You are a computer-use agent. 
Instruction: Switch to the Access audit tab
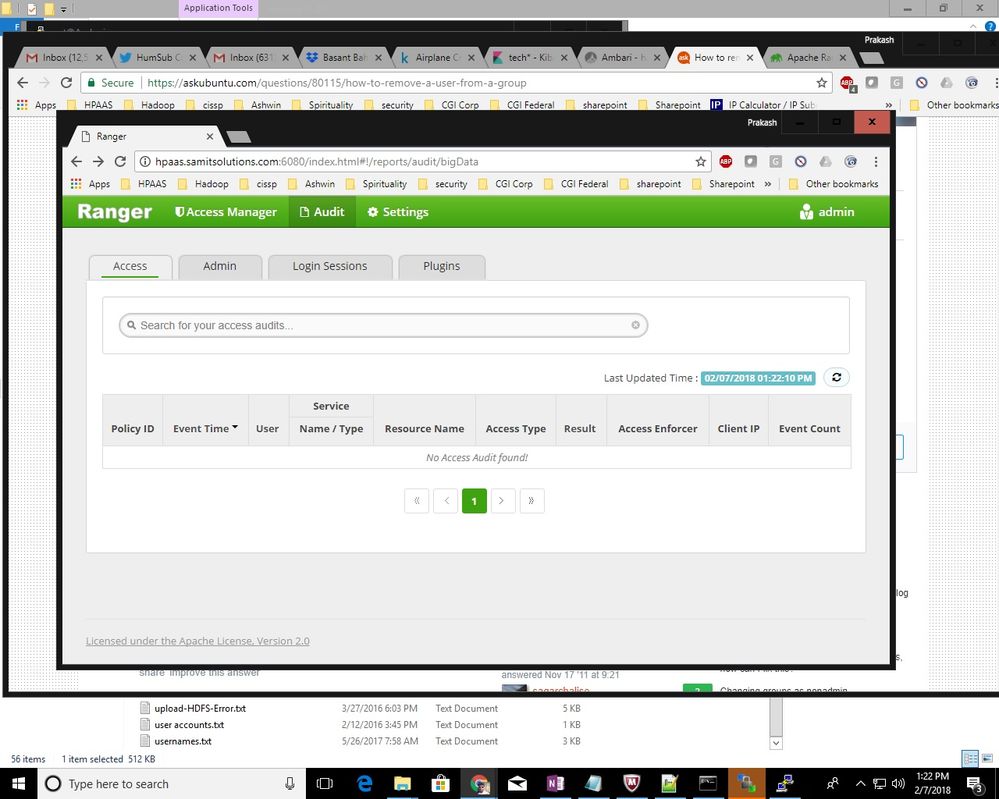[x=130, y=266]
